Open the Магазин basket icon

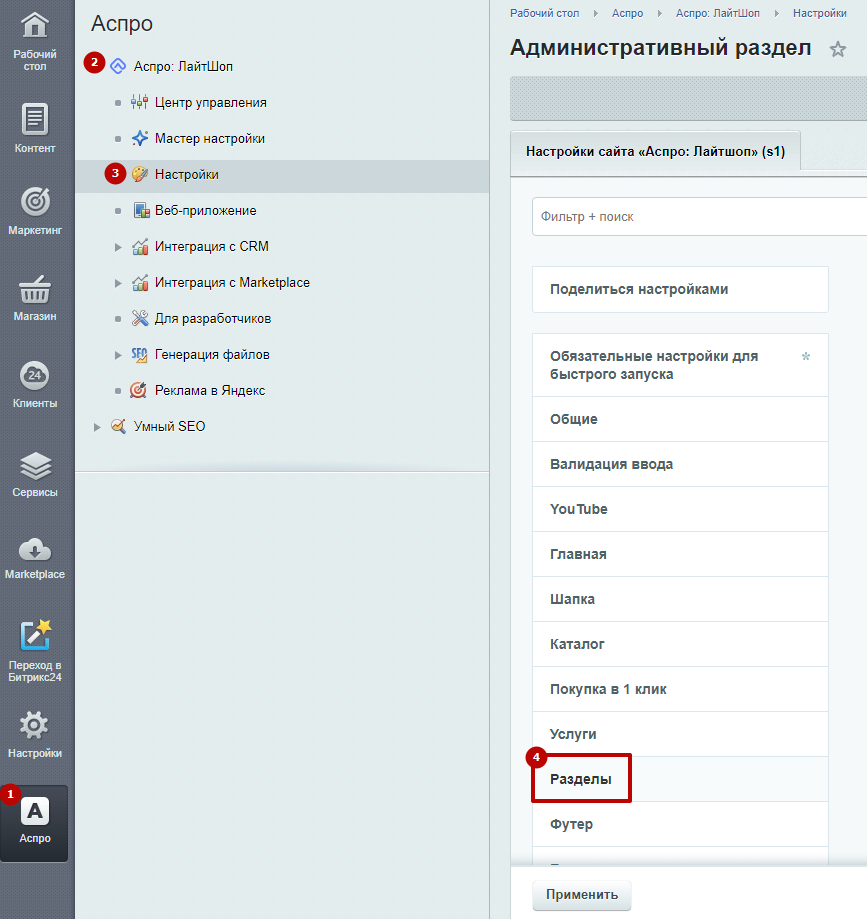point(35,289)
